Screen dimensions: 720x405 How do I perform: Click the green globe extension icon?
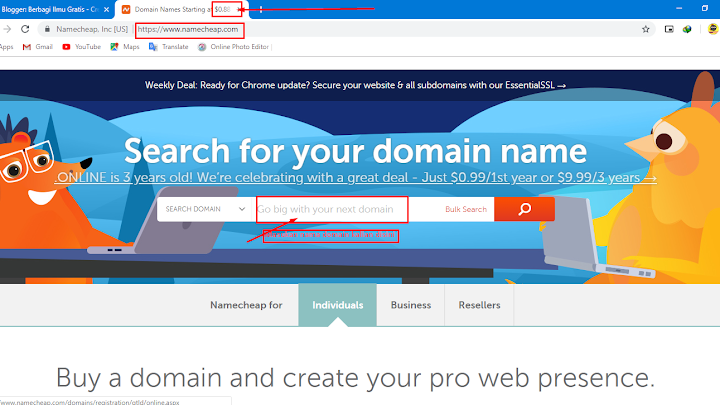coord(687,29)
